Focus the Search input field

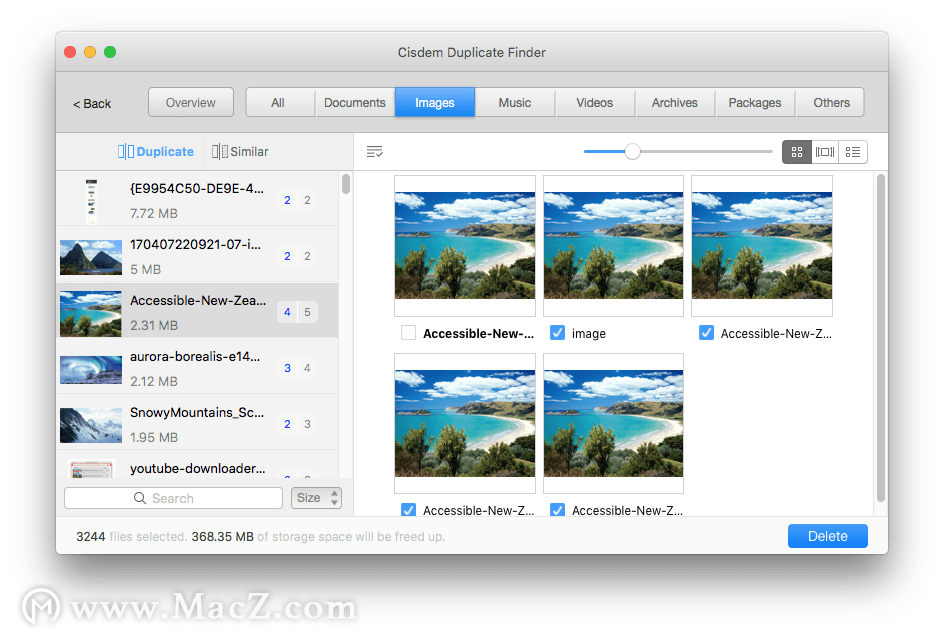(173, 498)
